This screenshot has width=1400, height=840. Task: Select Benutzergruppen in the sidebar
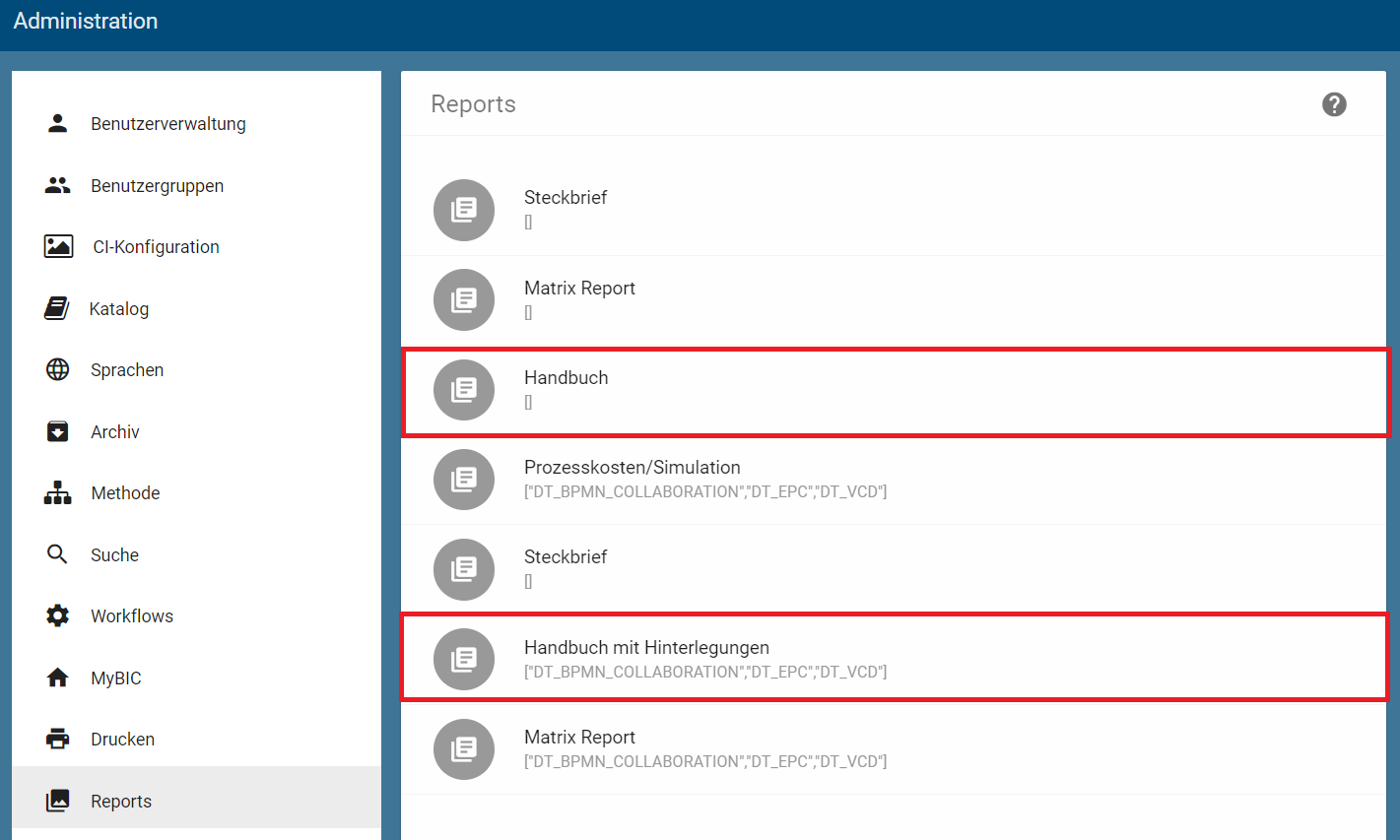(x=158, y=184)
